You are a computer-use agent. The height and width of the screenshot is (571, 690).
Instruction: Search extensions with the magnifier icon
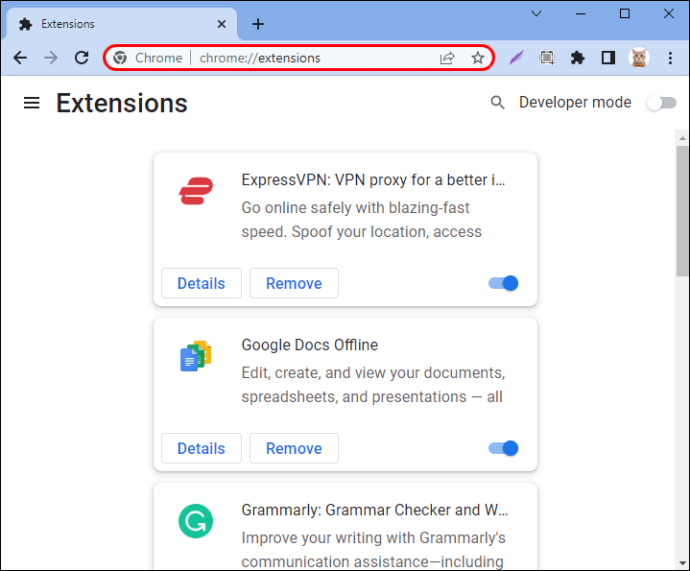tap(497, 102)
